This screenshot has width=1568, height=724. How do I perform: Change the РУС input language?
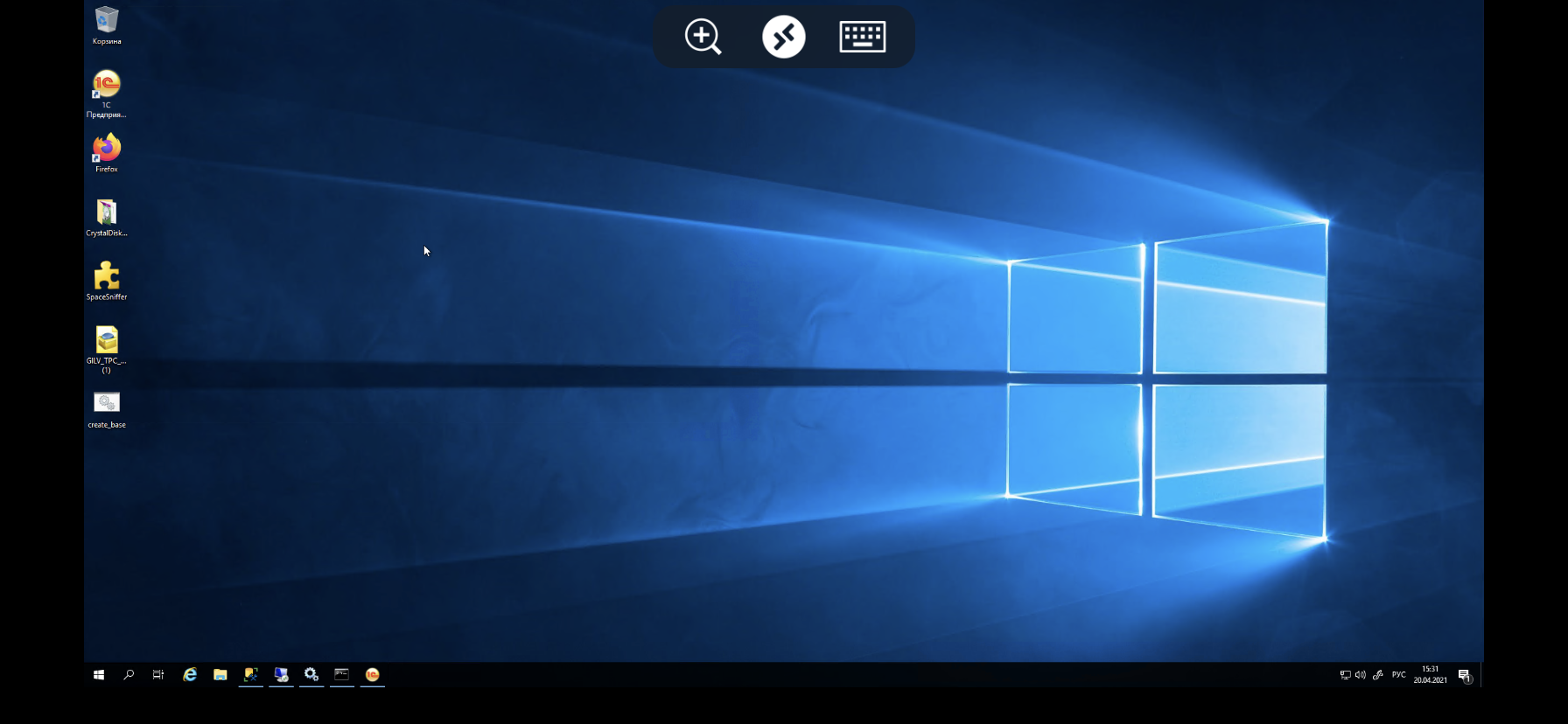pyautogui.click(x=1398, y=675)
